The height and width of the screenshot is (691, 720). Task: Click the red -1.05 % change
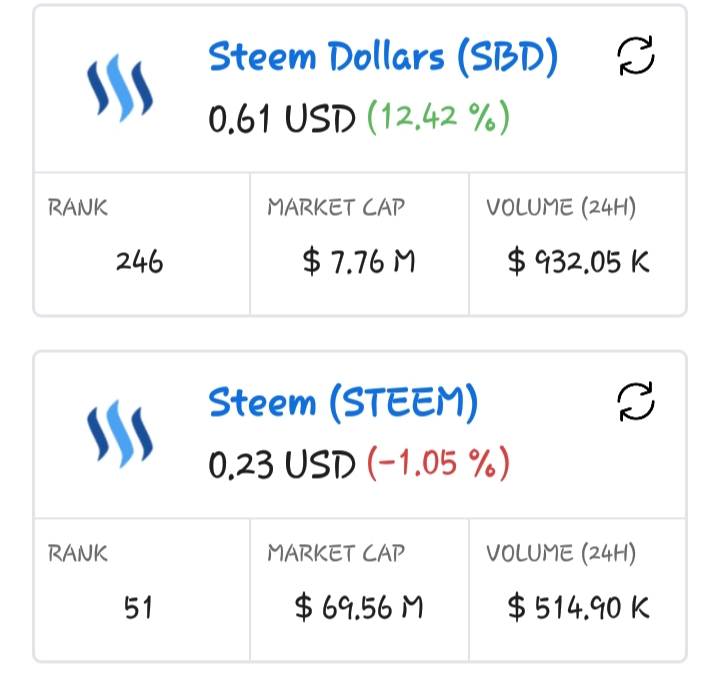(x=439, y=463)
